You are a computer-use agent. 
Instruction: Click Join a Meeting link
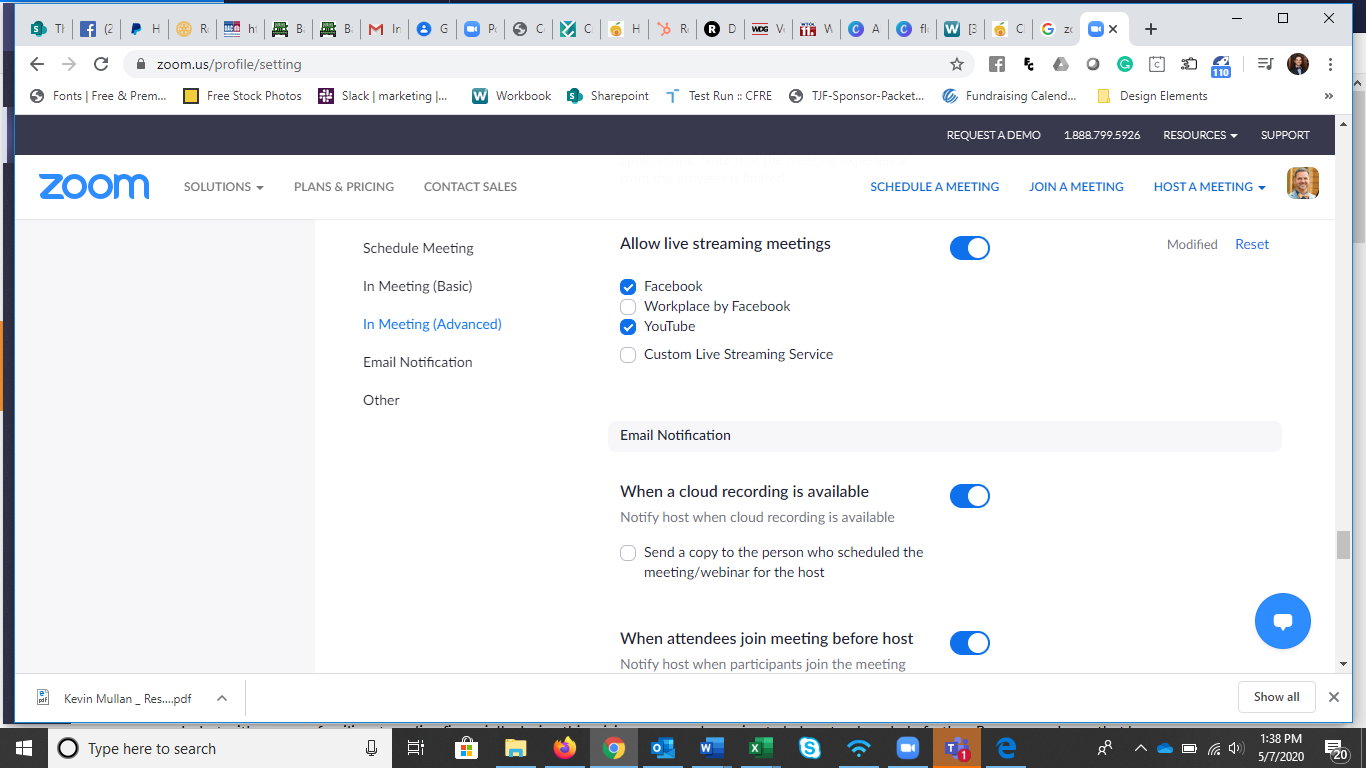pyautogui.click(x=1076, y=187)
